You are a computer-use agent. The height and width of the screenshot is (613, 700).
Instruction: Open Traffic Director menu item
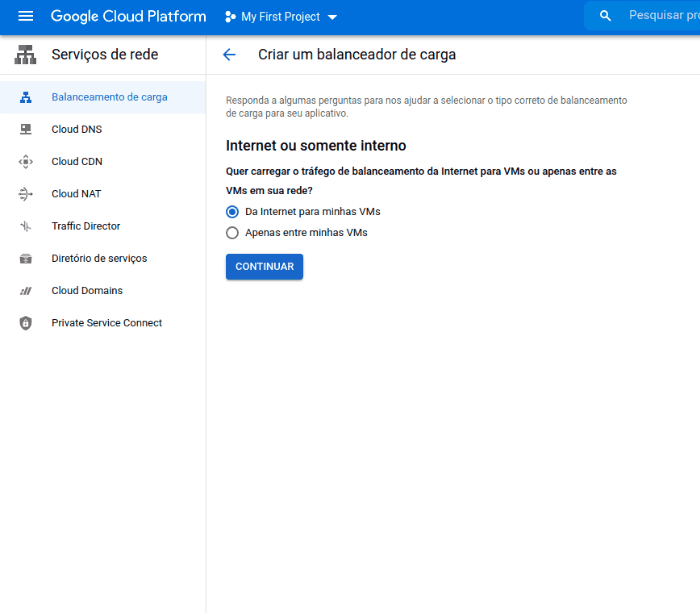86,226
